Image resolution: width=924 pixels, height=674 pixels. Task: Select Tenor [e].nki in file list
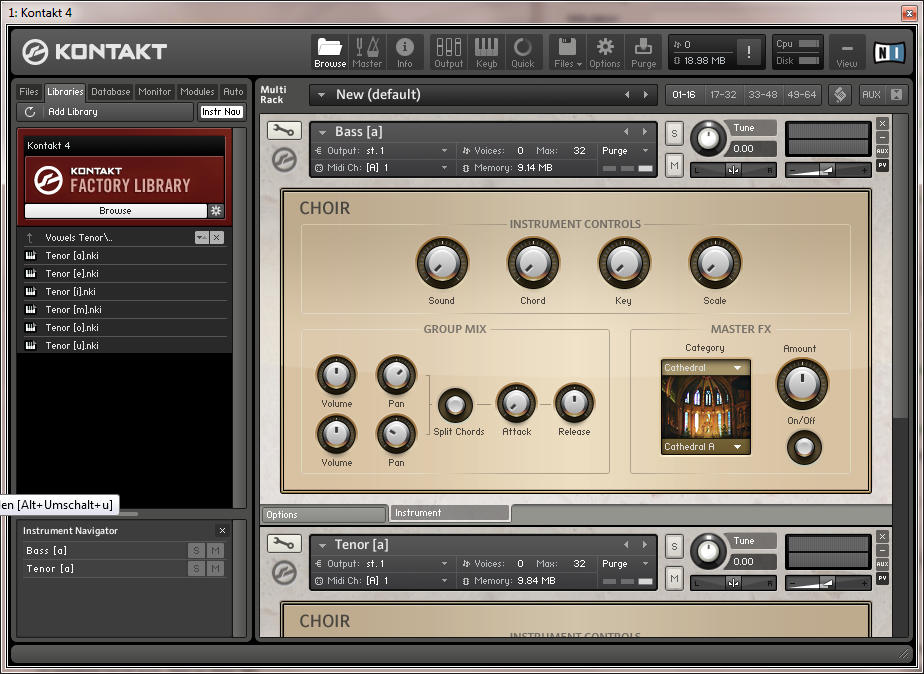72,273
